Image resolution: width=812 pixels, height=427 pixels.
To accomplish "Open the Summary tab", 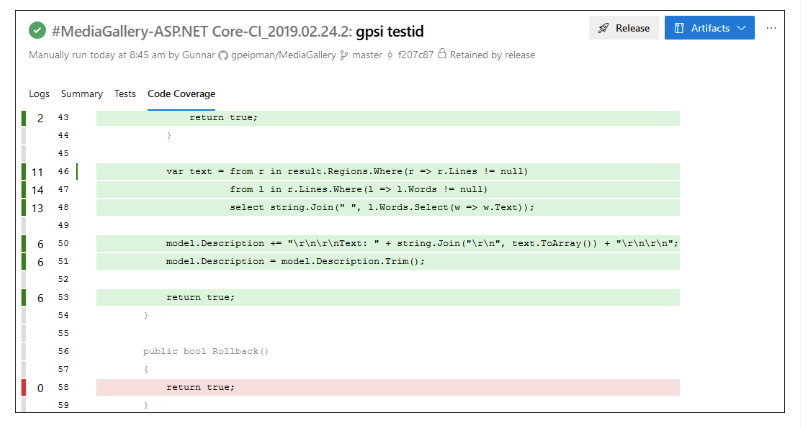I will click(81, 93).
